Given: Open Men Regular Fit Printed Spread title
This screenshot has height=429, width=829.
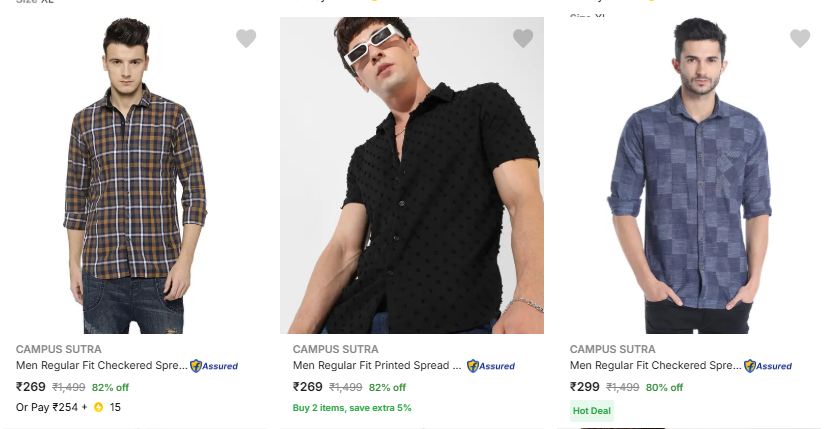Looking at the screenshot, I should (377, 366).
